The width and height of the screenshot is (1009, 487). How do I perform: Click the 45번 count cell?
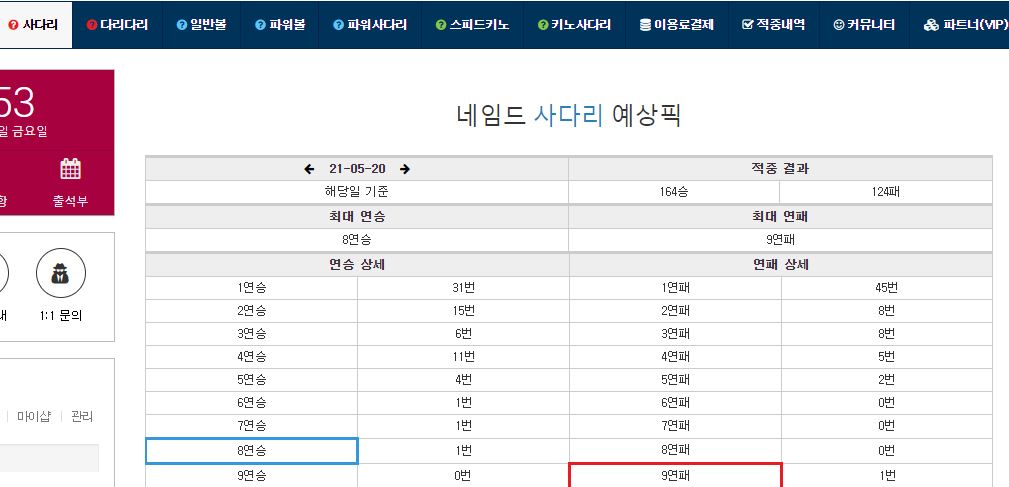[887, 288]
